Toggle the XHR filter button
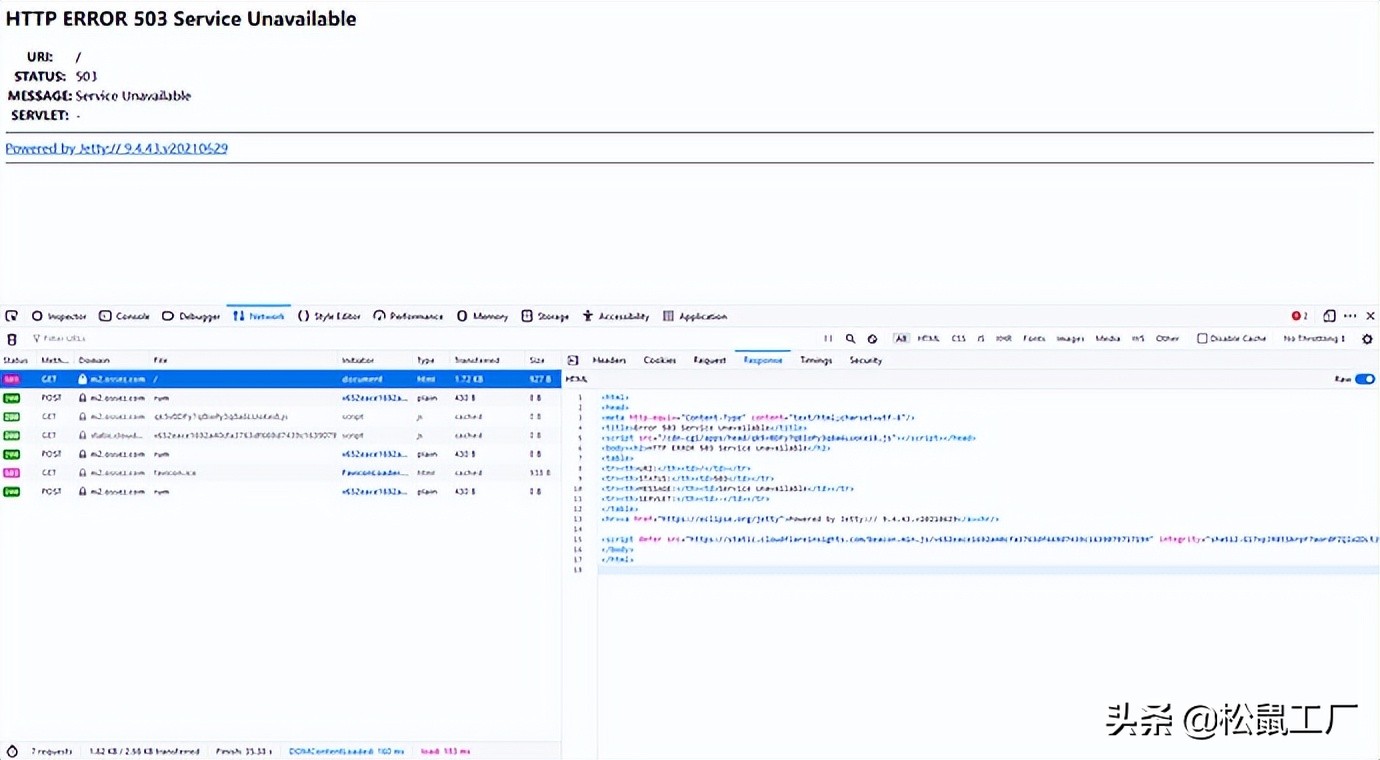The image size is (1380, 760). tap(1003, 339)
